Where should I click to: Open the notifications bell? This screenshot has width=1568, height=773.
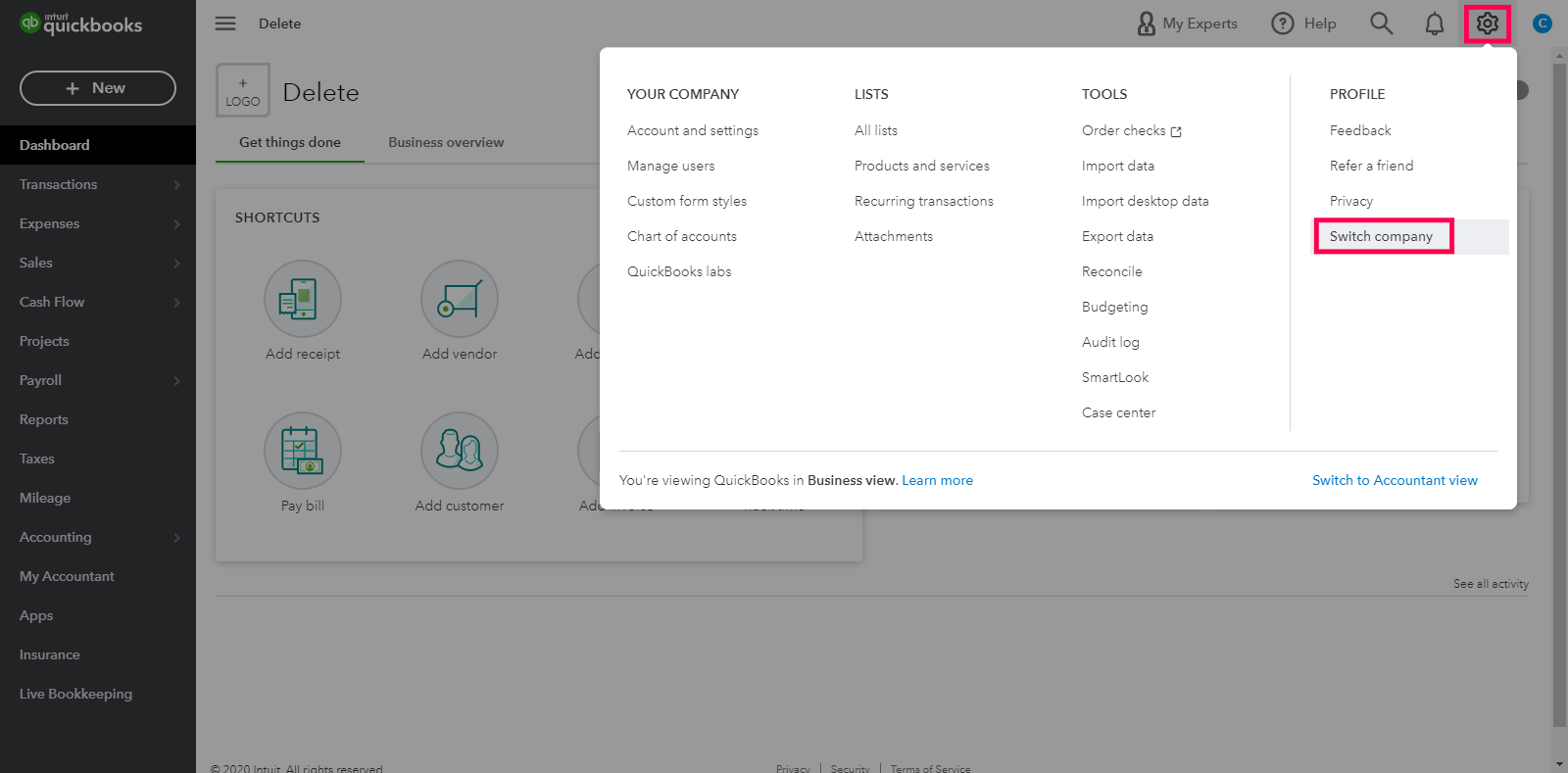(1434, 24)
